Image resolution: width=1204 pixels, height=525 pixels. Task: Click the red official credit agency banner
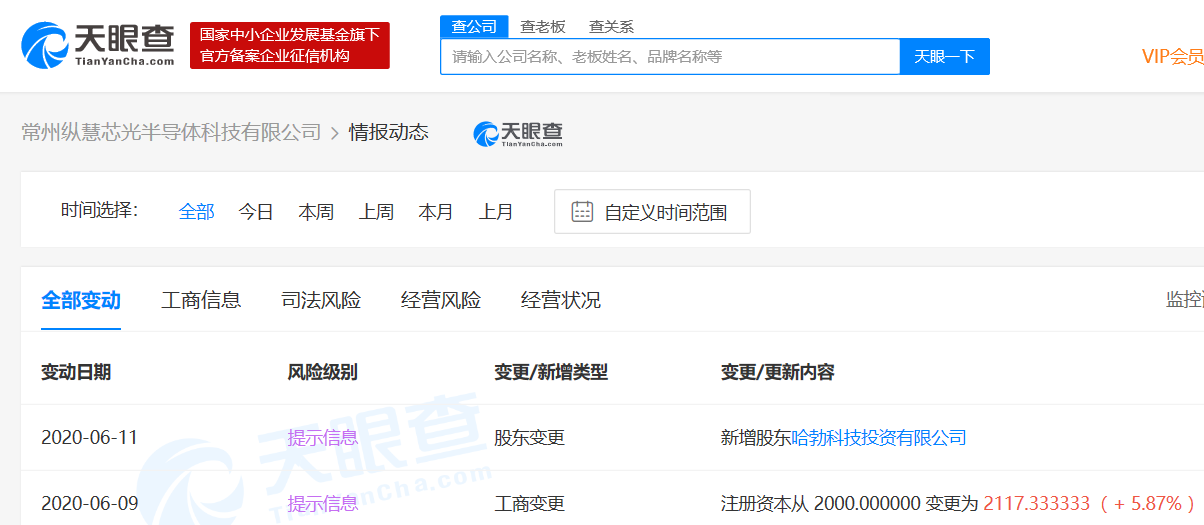click(x=290, y=46)
